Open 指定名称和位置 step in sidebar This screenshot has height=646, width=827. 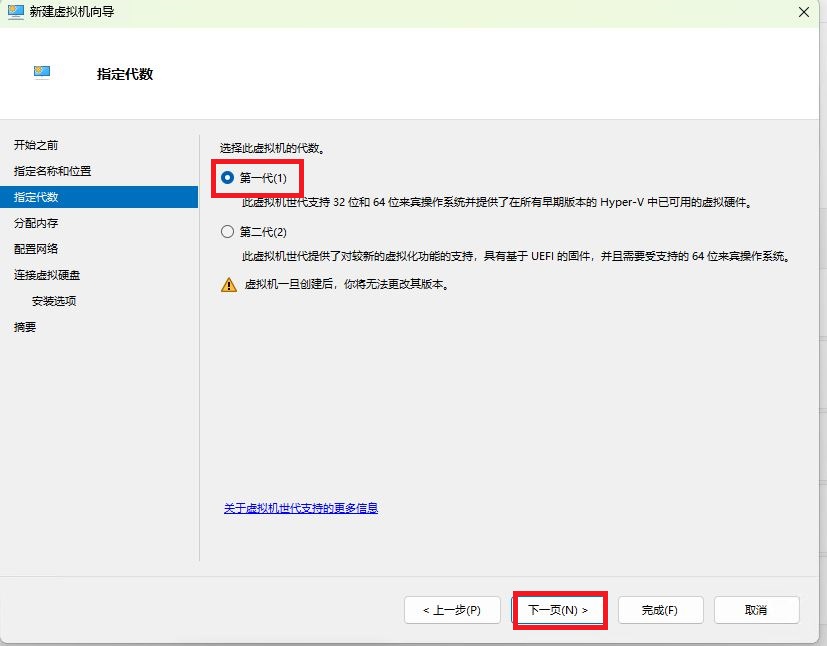pos(52,171)
